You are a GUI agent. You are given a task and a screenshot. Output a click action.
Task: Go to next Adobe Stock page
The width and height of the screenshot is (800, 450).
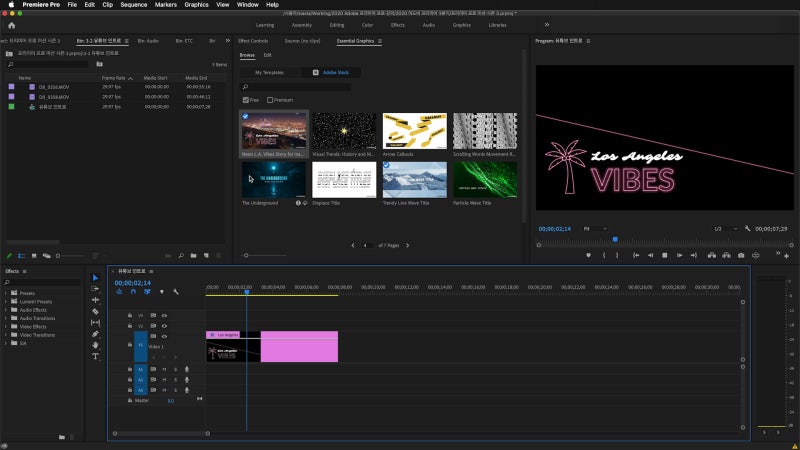coord(408,245)
